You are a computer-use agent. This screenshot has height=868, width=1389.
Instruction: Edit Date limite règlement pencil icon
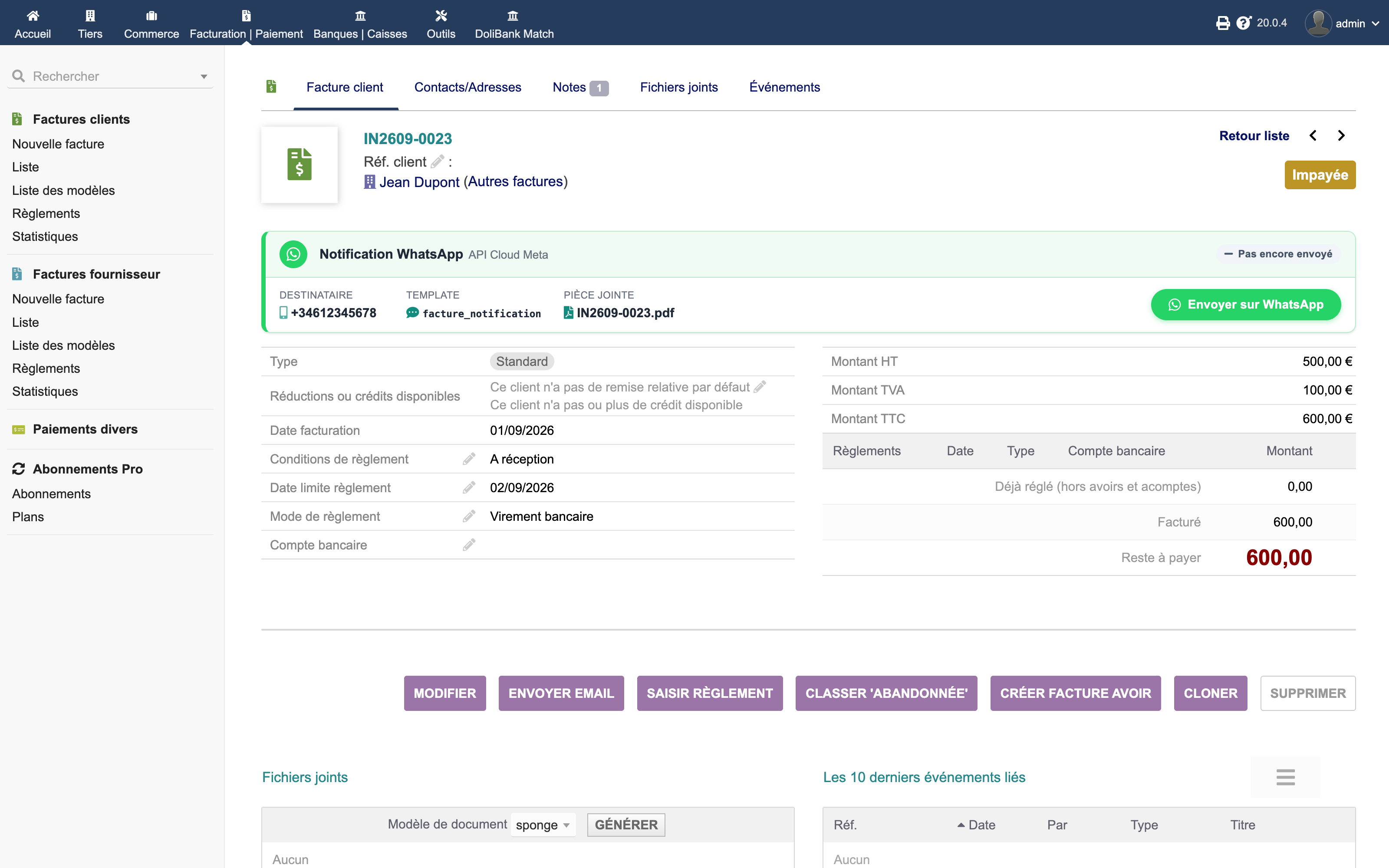[469, 487]
